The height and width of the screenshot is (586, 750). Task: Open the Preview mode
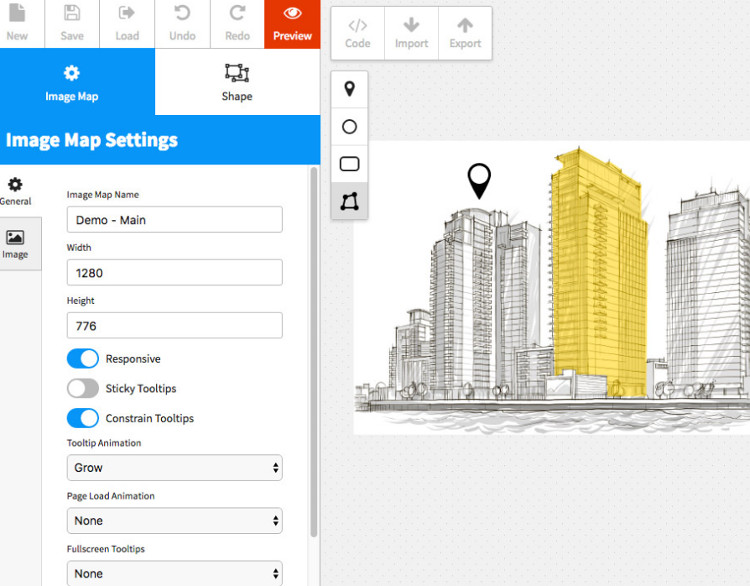pyautogui.click(x=292, y=24)
